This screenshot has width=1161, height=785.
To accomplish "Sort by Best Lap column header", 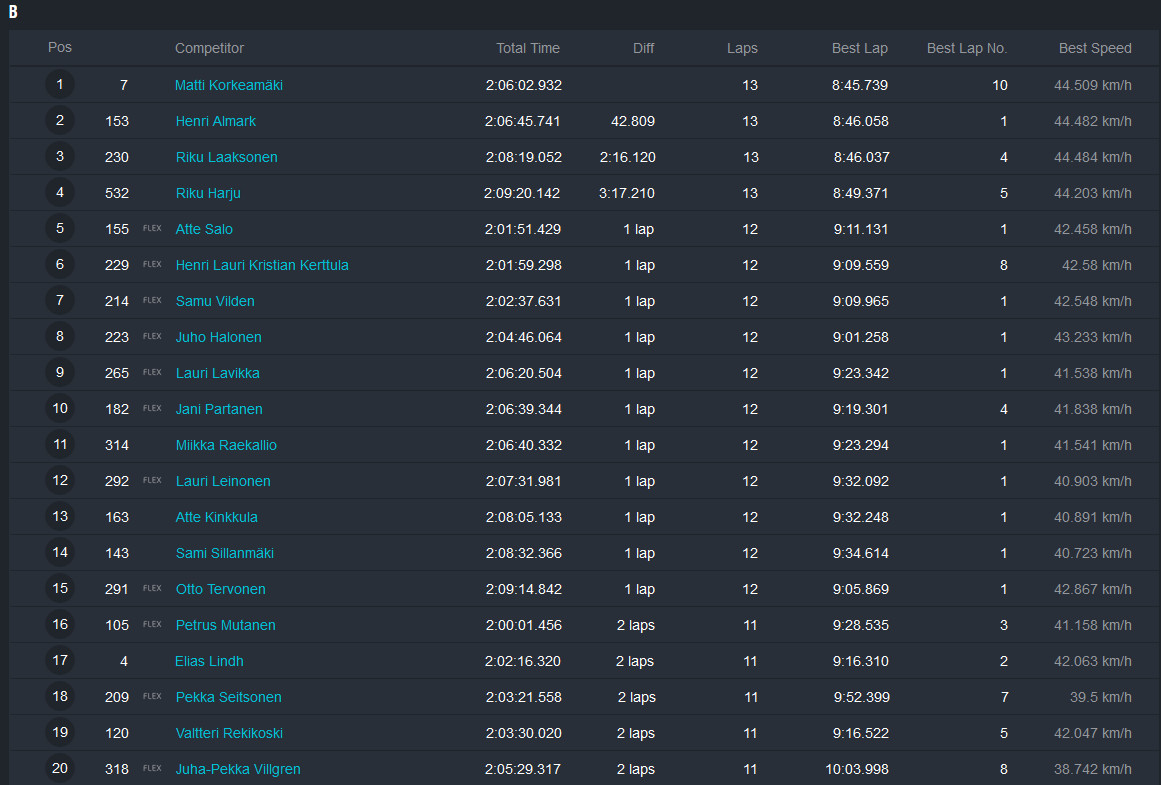I will 859,48.
